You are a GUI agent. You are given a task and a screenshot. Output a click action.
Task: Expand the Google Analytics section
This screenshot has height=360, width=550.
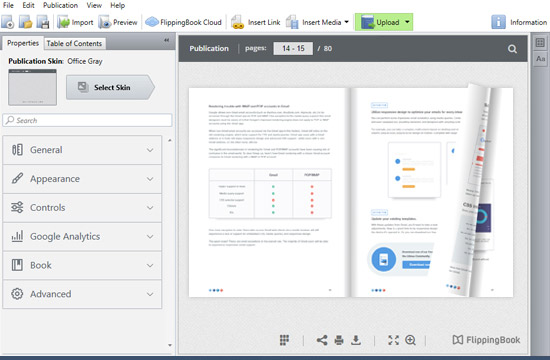tap(82, 236)
